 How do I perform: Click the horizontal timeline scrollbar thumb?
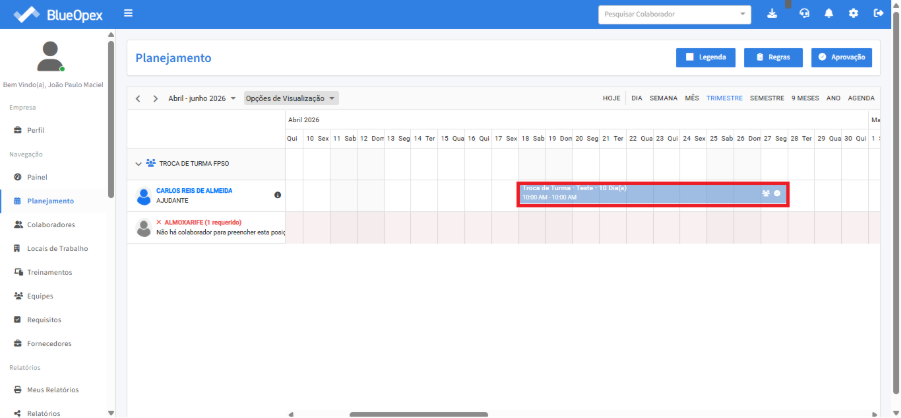pyautogui.click(x=419, y=414)
